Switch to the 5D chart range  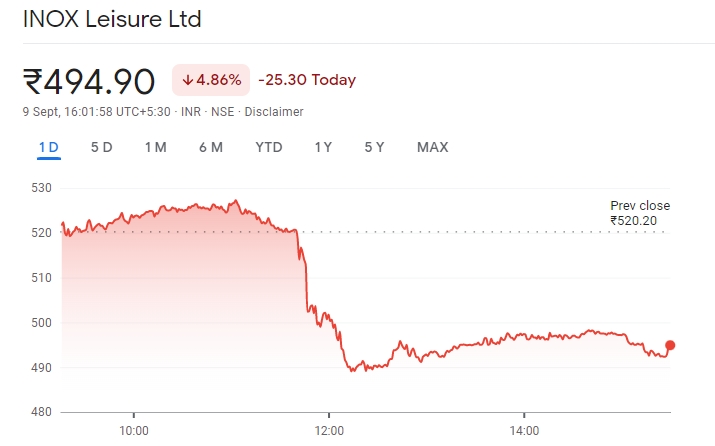pyautogui.click(x=101, y=148)
